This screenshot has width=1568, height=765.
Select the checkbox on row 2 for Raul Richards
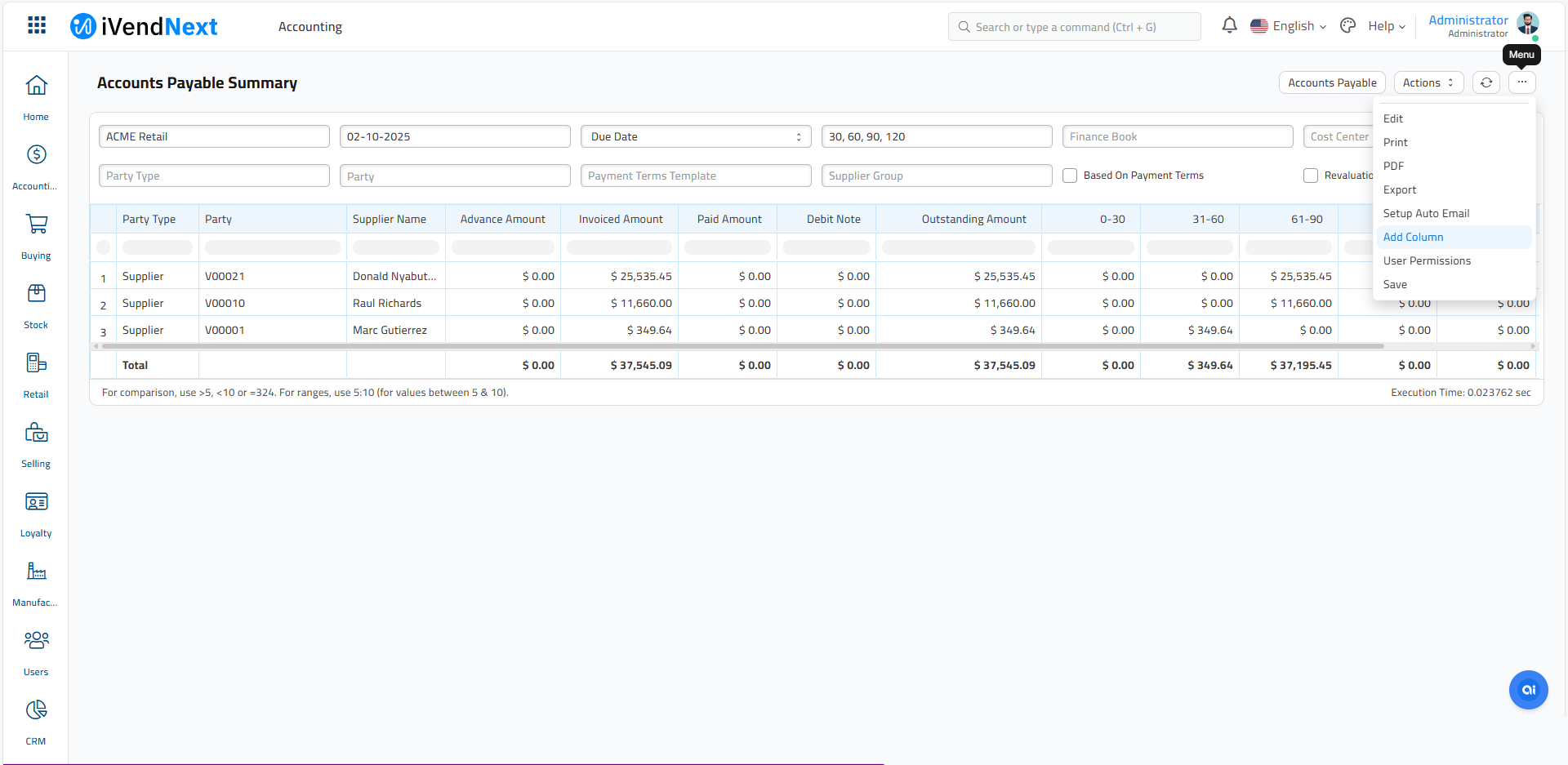point(103,303)
